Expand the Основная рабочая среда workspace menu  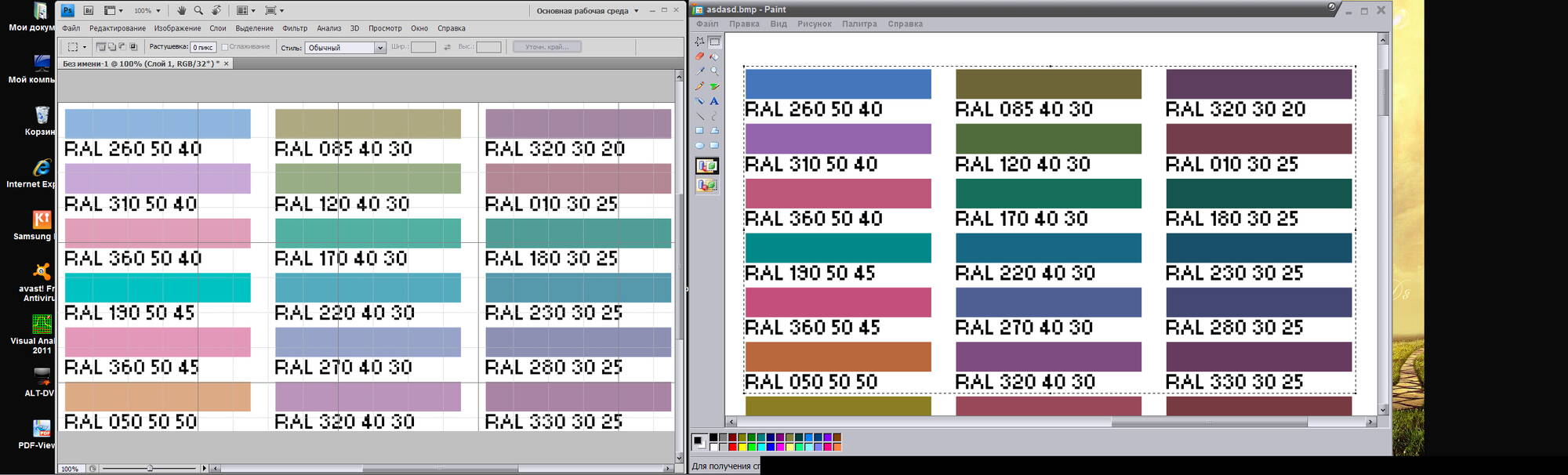[587, 11]
